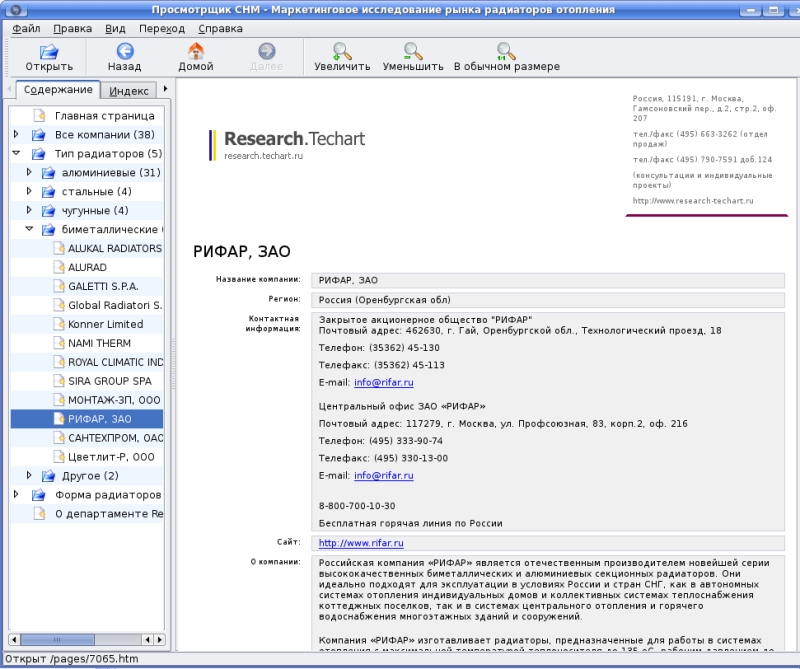Click the Регион value Россия (Оренбургская обл)

(547, 300)
